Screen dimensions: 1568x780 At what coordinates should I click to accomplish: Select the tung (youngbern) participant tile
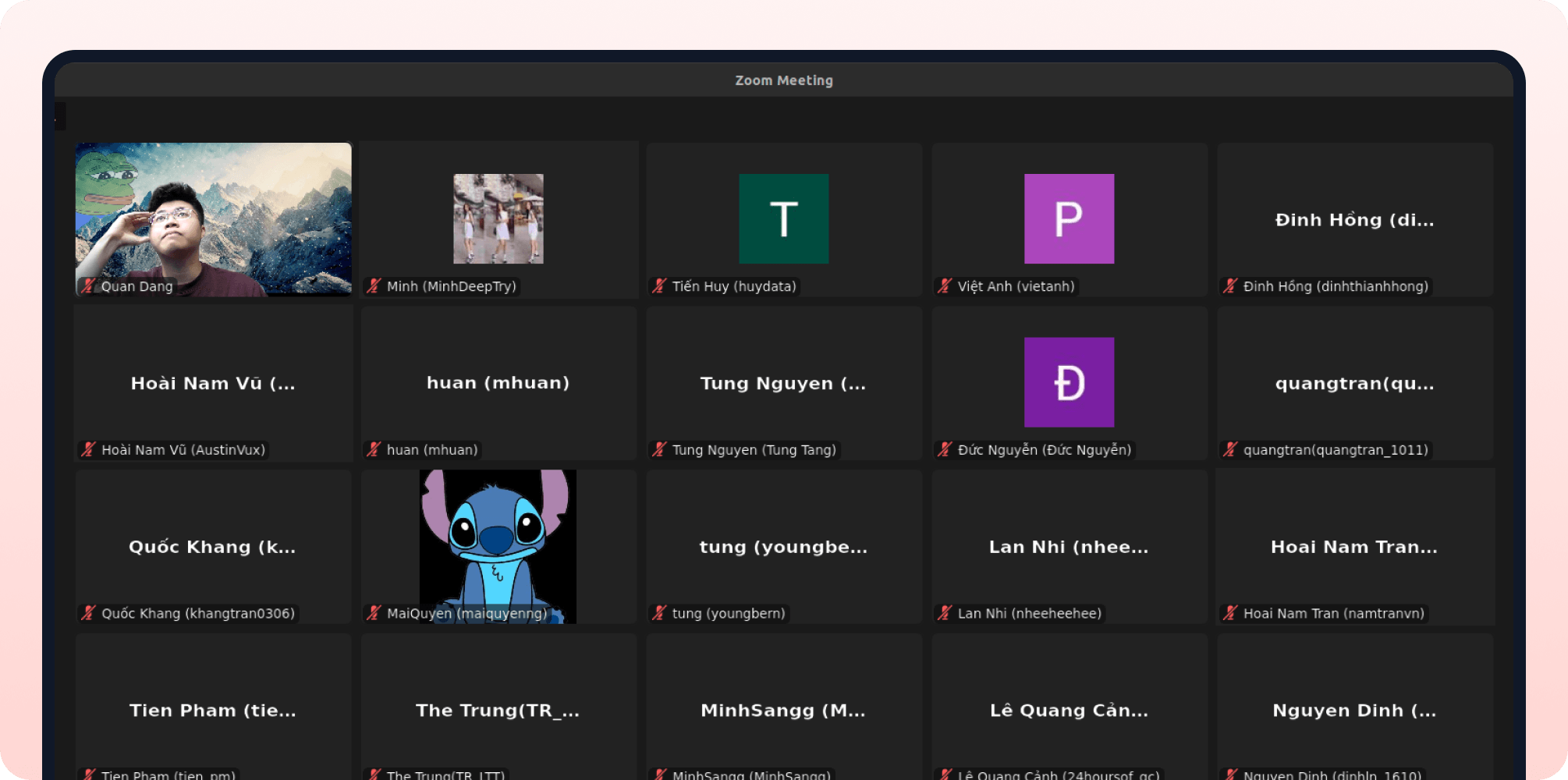(783, 547)
